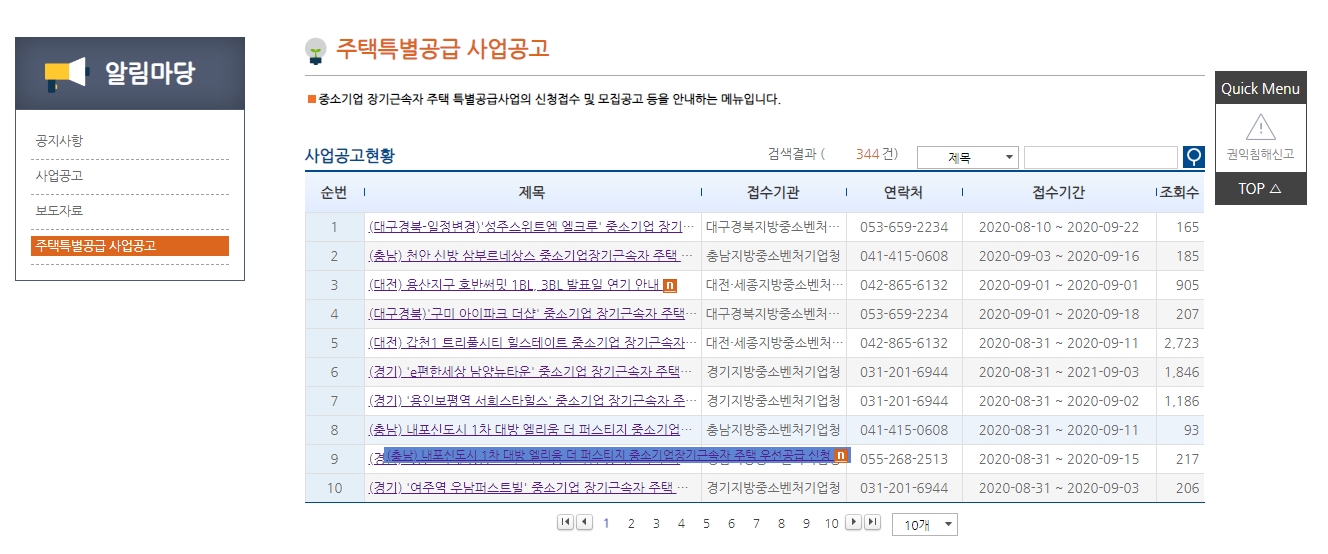Go to page 3
This screenshot has height=554, width=1328.
pyautogui.click(x=656, y=523)
